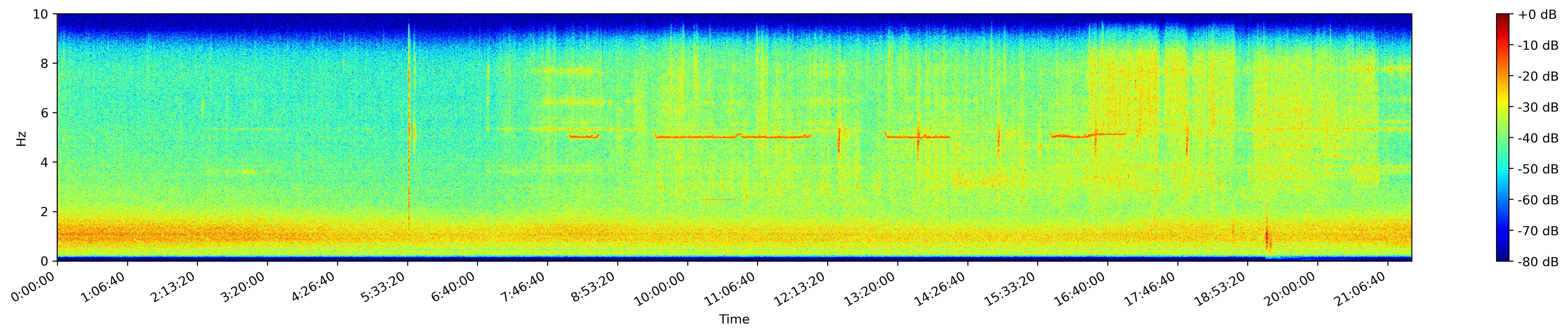Click the 5:33:20 time tick label
This screenshot has height=335, width=1568.
385,286
